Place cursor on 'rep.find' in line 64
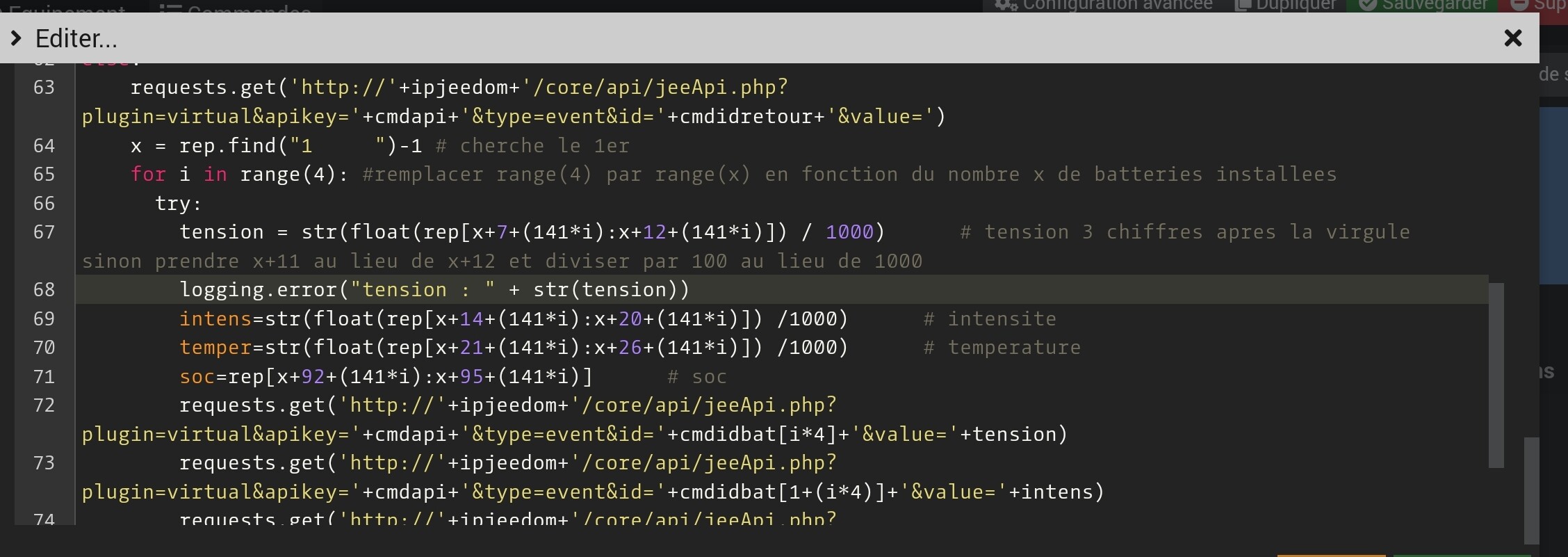The image size is (1568, 557). [x=228, y=146]
